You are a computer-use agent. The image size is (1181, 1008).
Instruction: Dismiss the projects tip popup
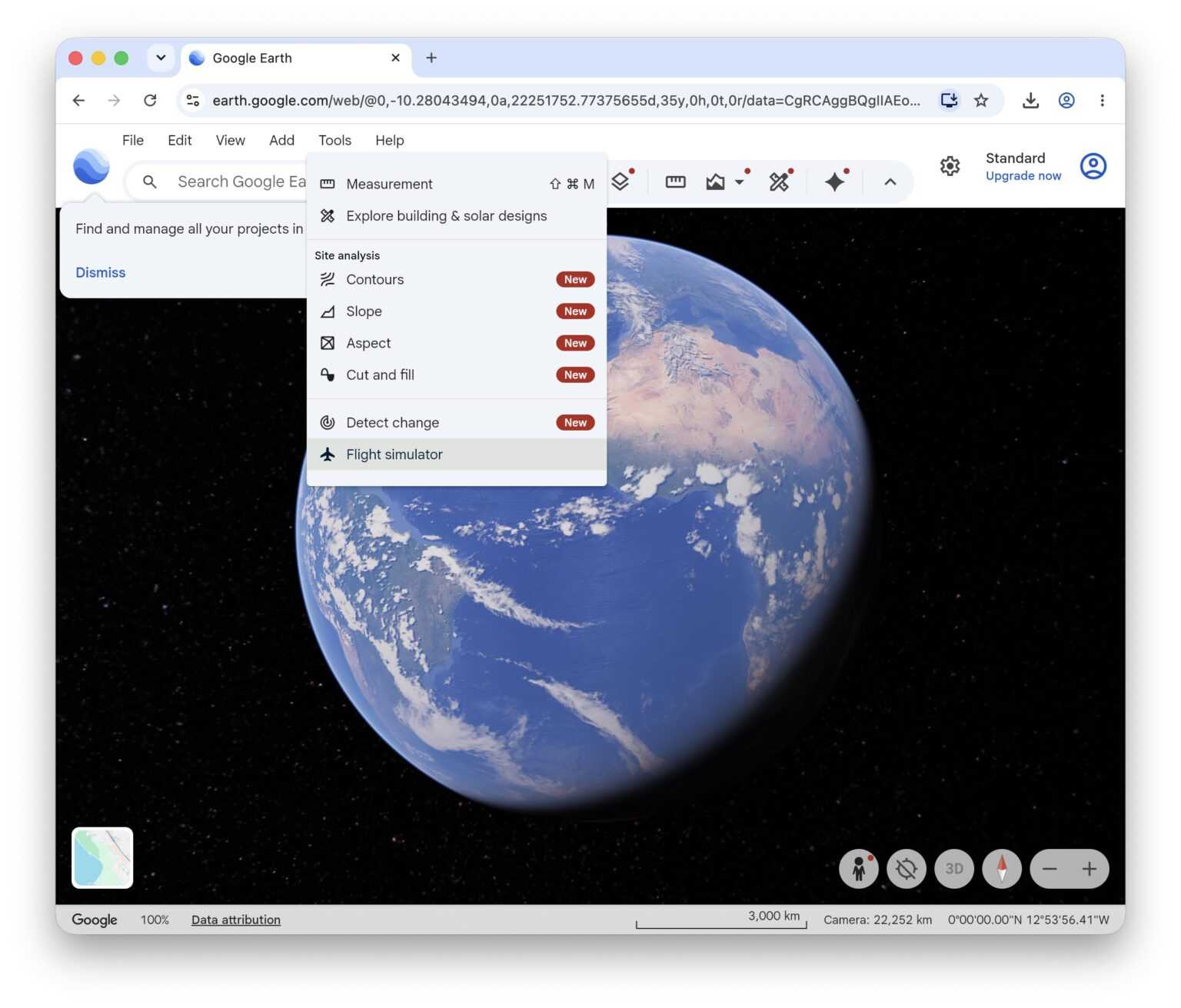click(101, 273)
